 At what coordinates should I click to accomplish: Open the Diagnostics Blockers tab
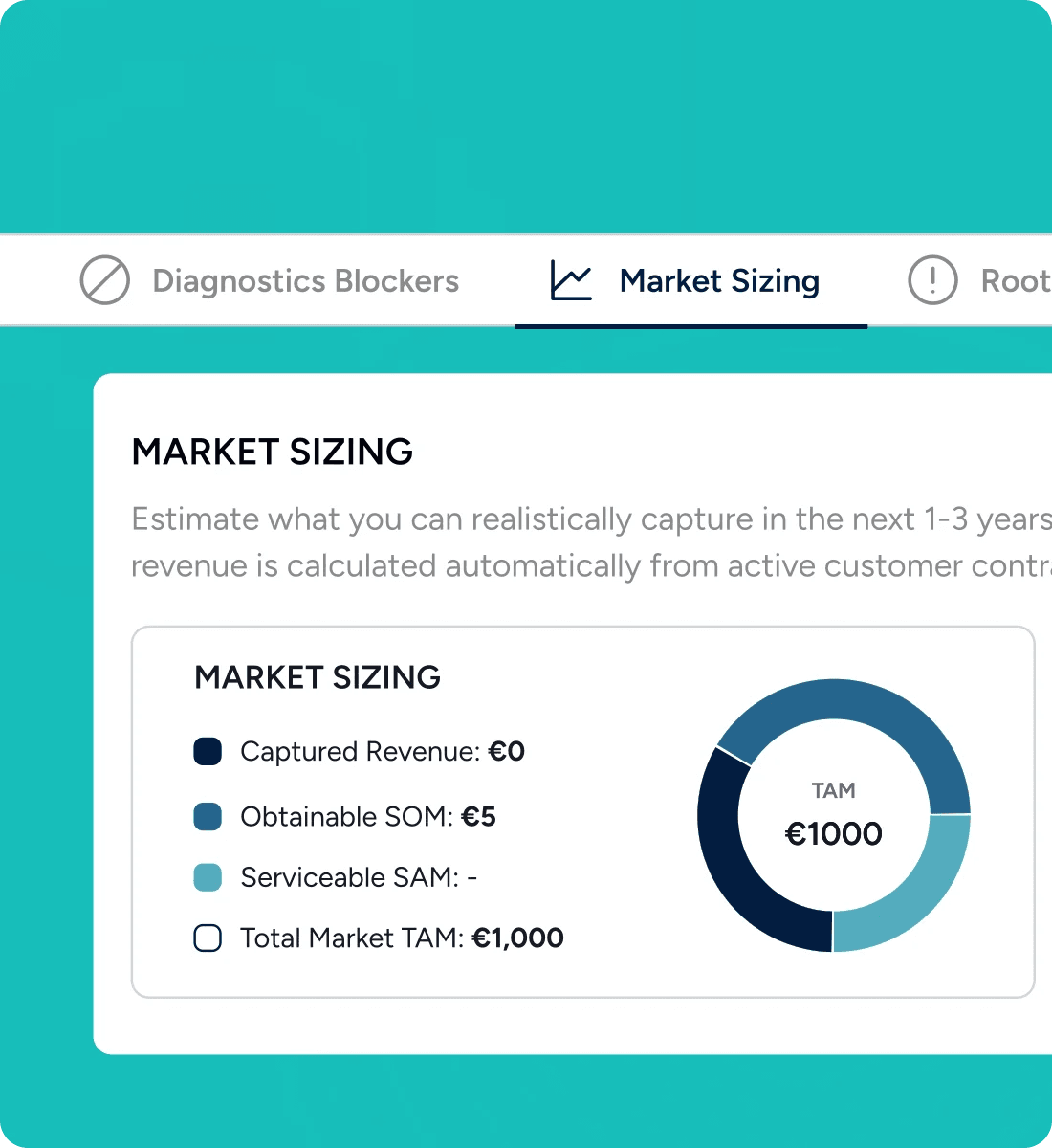click(x=270, y=281)
